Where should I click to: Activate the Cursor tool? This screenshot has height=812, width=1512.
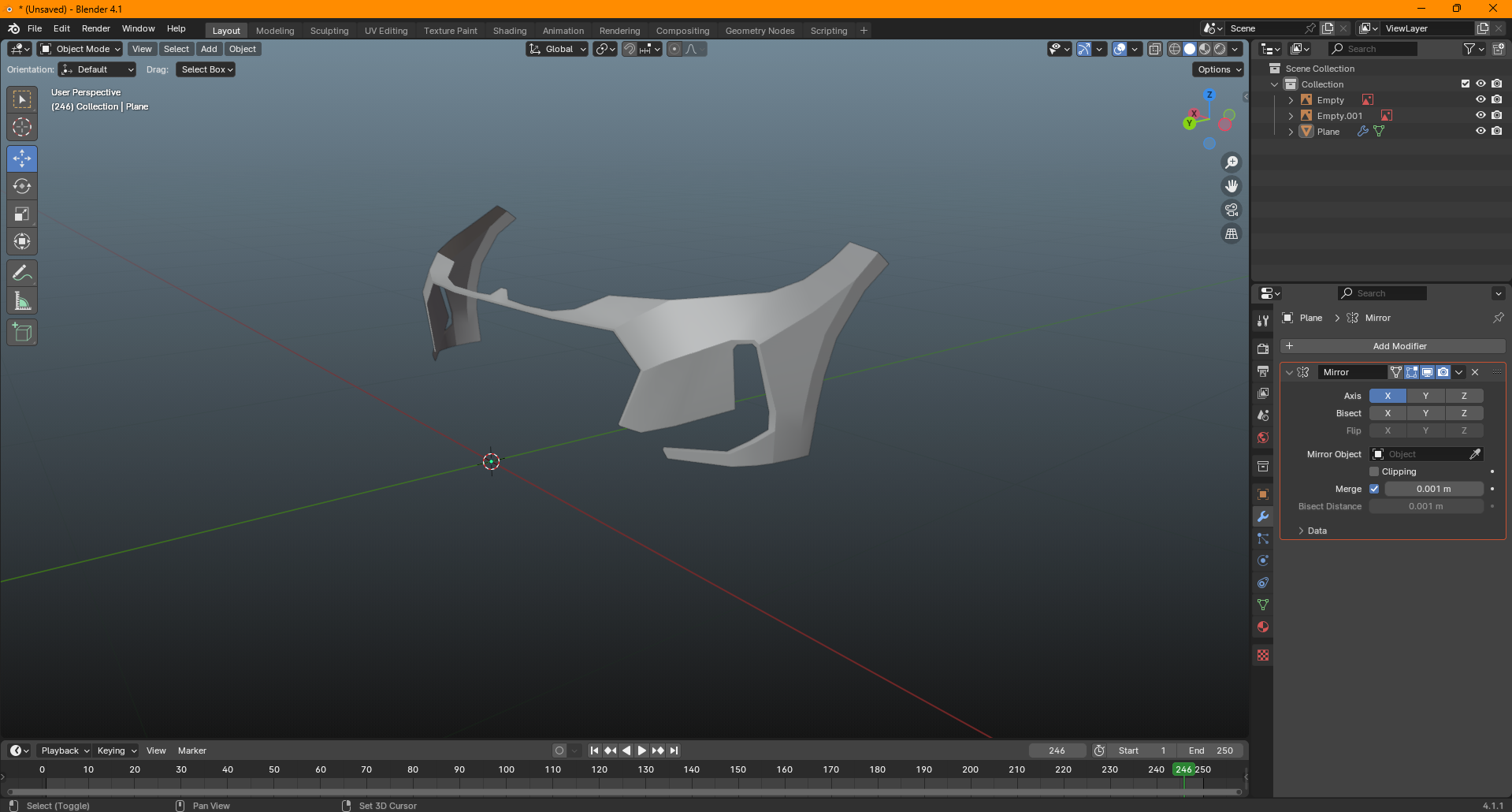tap(22, 127)
